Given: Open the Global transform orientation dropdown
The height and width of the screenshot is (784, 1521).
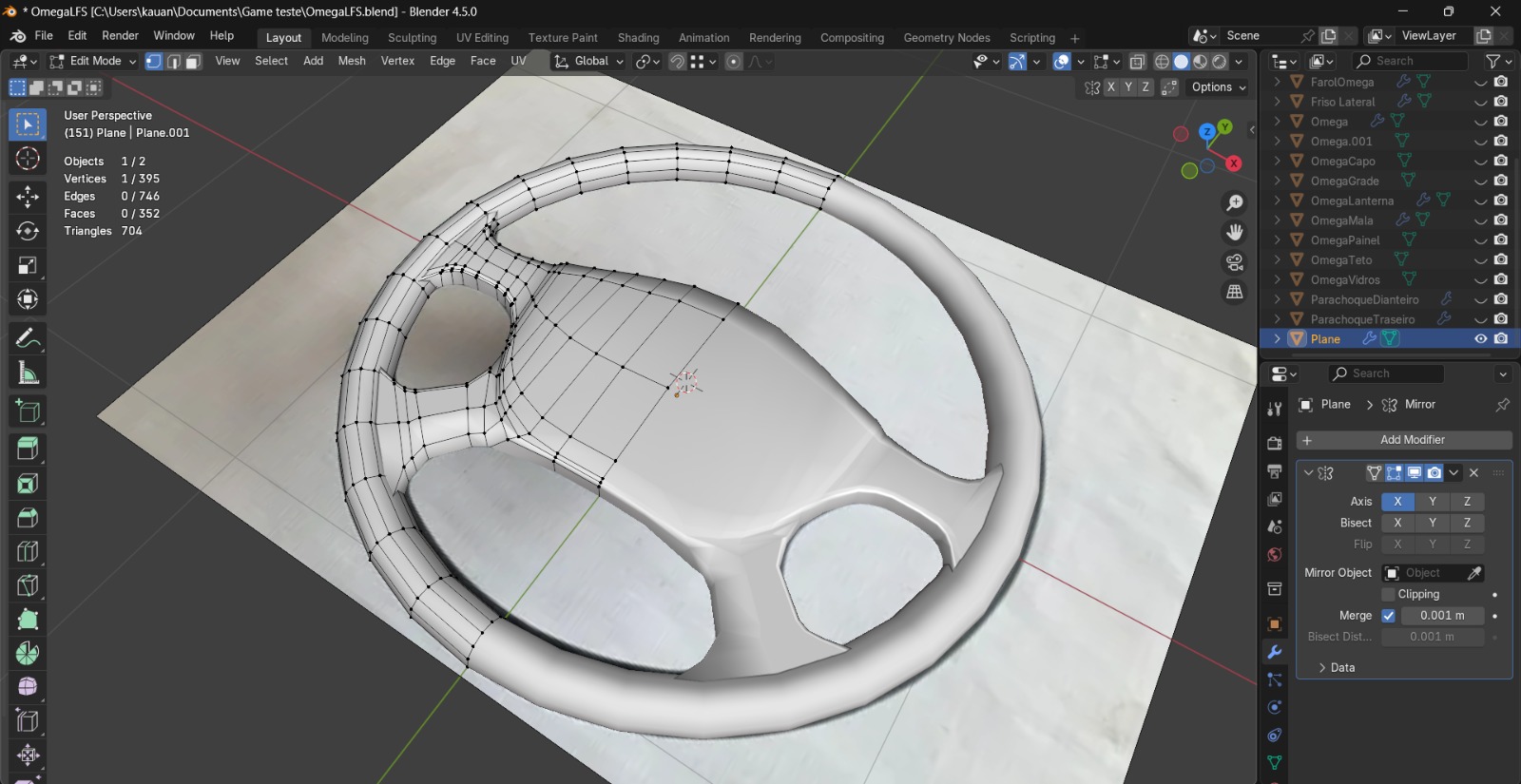Looking at the screenshot, I should click(589, 62).
